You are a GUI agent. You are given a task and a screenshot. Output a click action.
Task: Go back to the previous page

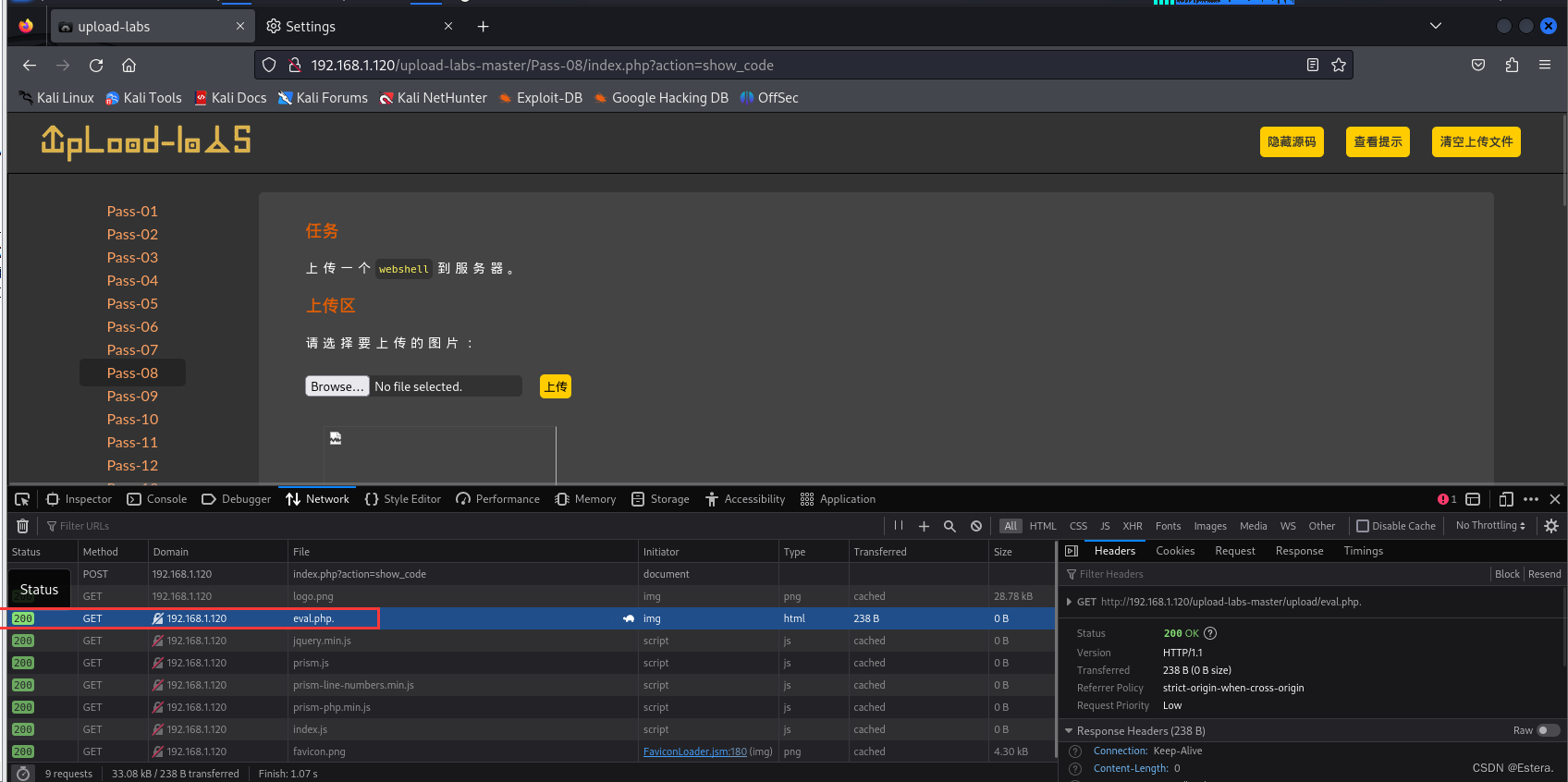[30, 66]
